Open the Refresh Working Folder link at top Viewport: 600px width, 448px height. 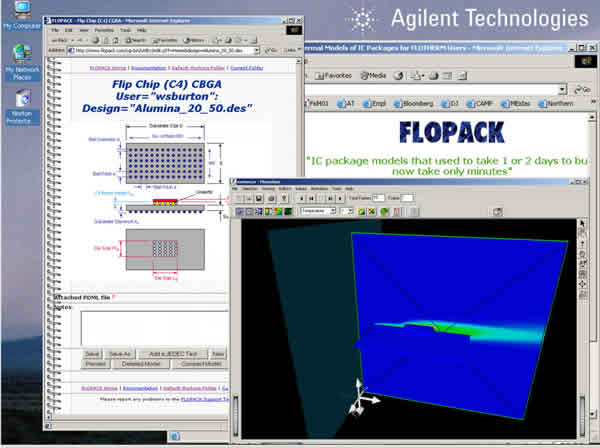tap(198, 68)
